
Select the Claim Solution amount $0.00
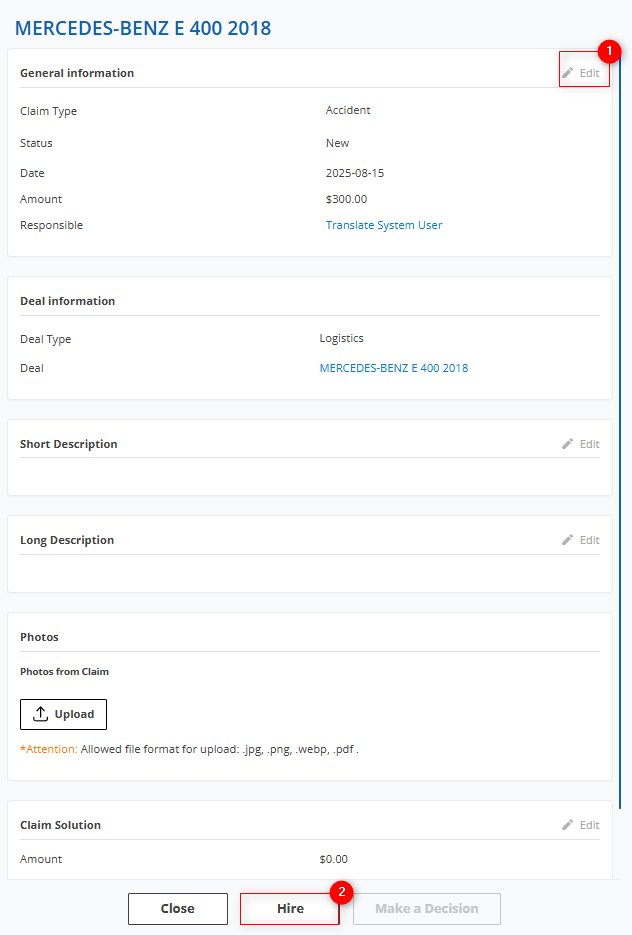click(333, 859)
